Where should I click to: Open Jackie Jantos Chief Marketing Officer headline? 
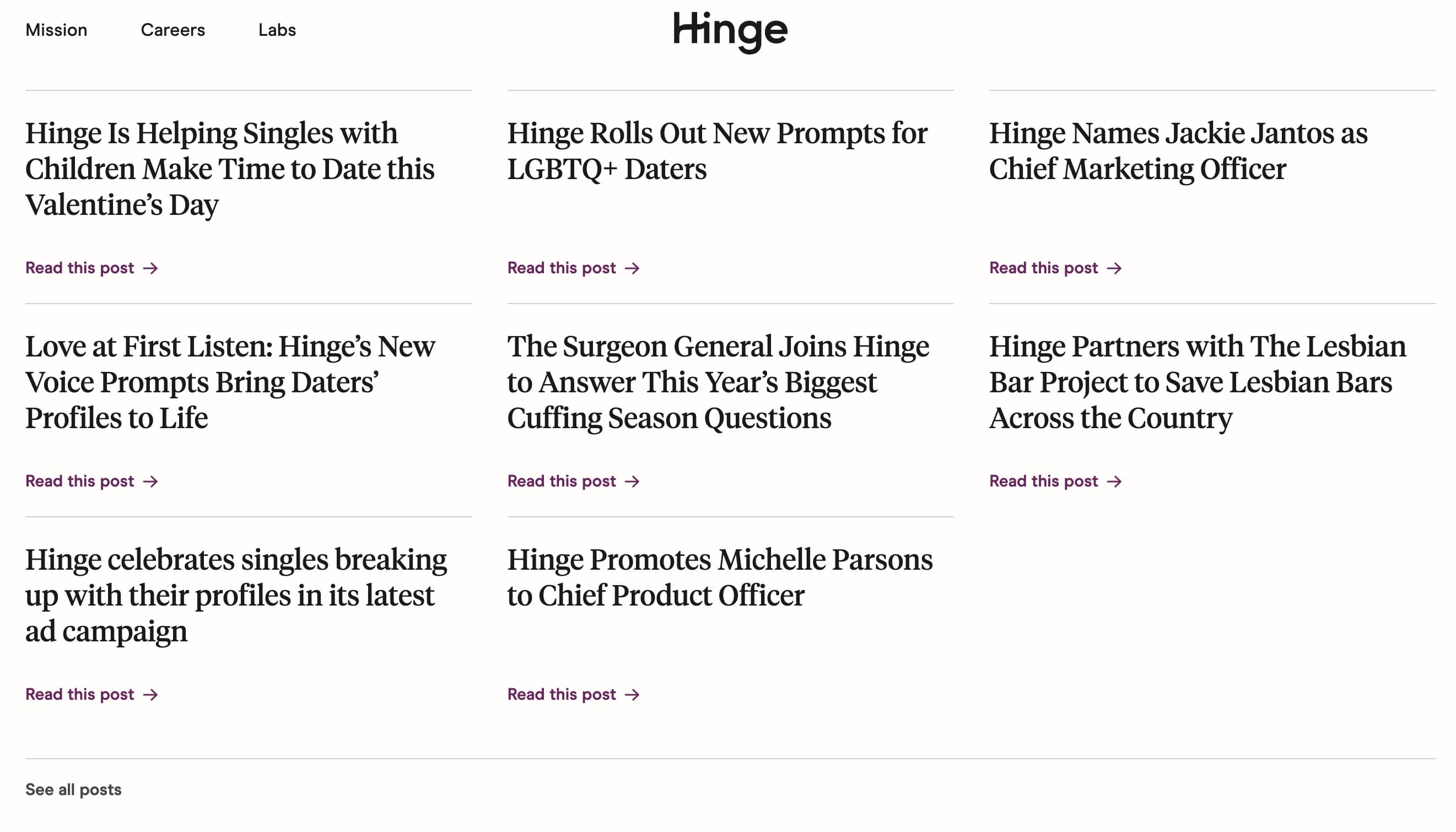tap(1178, 151)
